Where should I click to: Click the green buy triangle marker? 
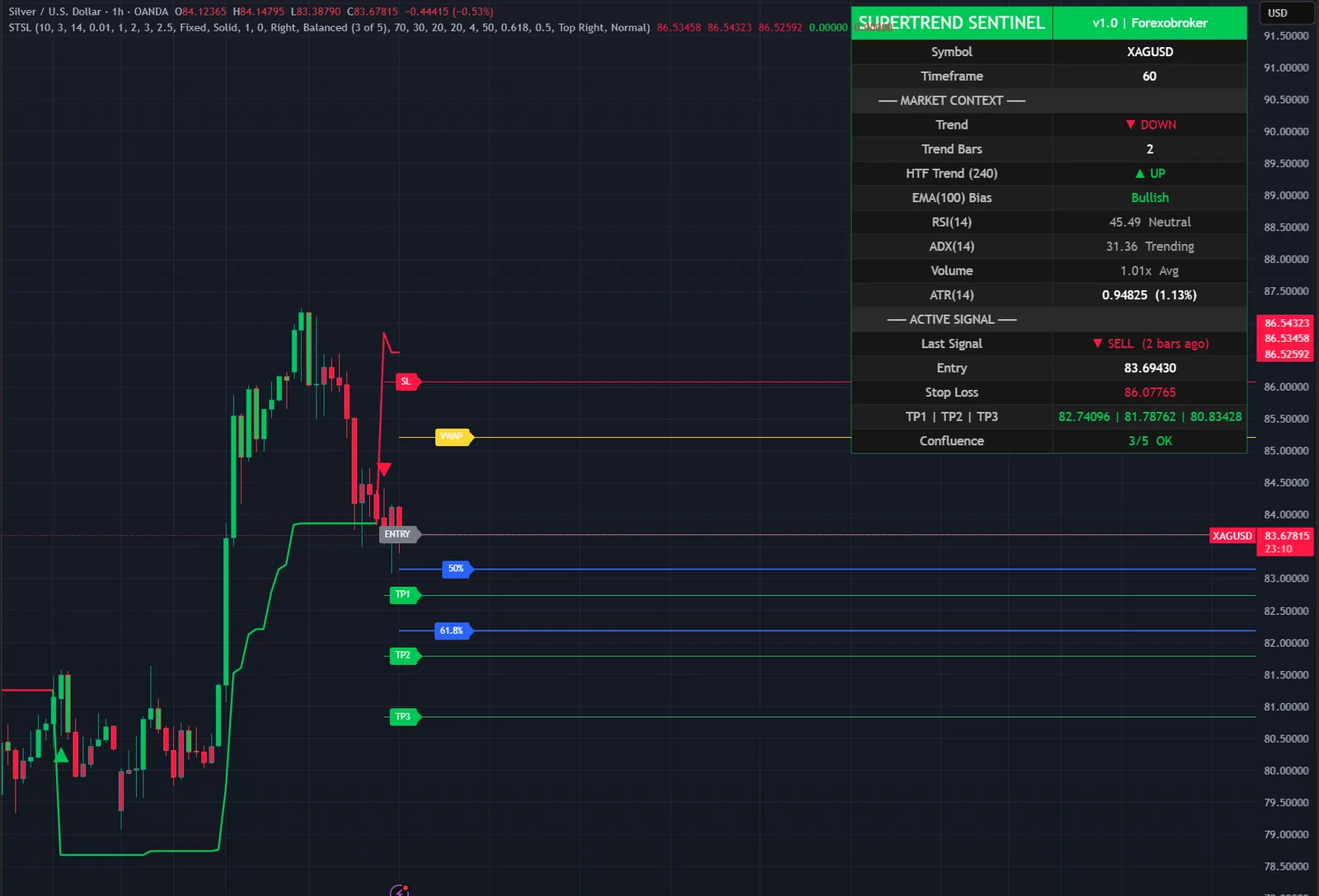click(x=60, y=755)
